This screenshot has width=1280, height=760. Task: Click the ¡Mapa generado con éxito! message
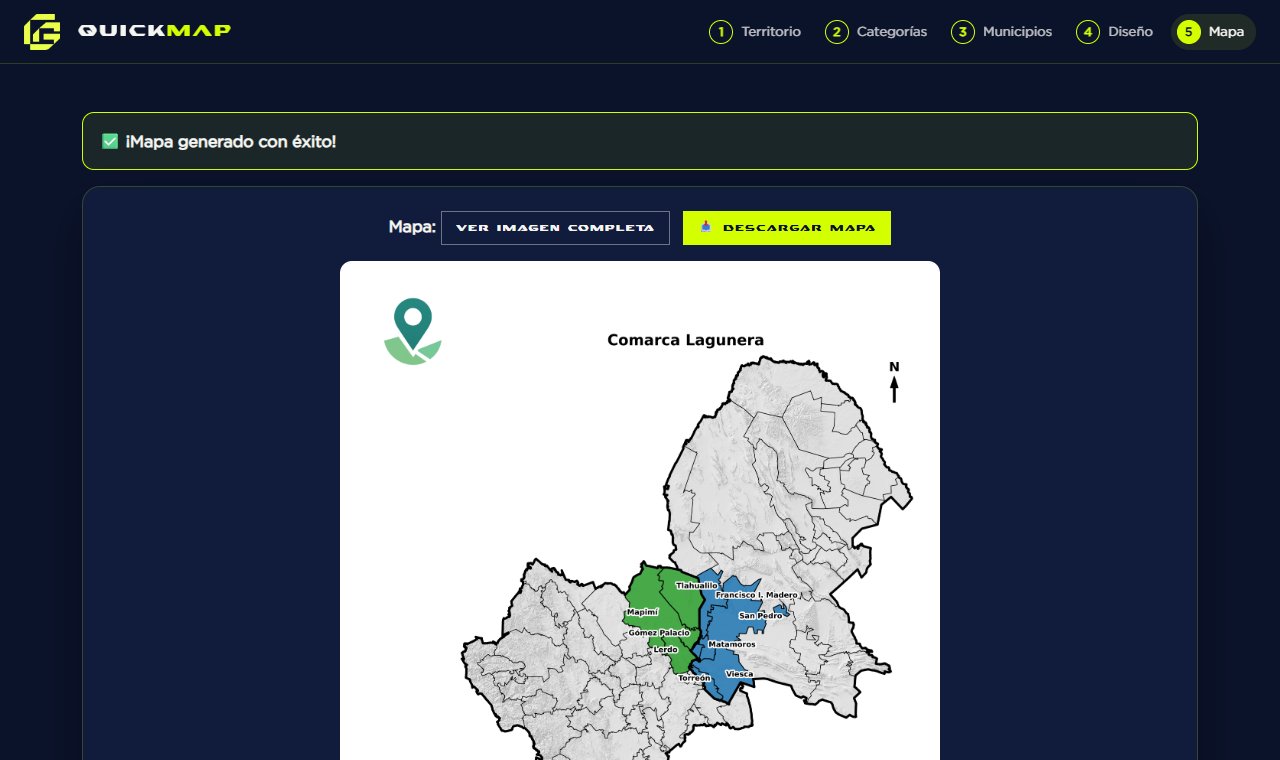coord(231,142)
